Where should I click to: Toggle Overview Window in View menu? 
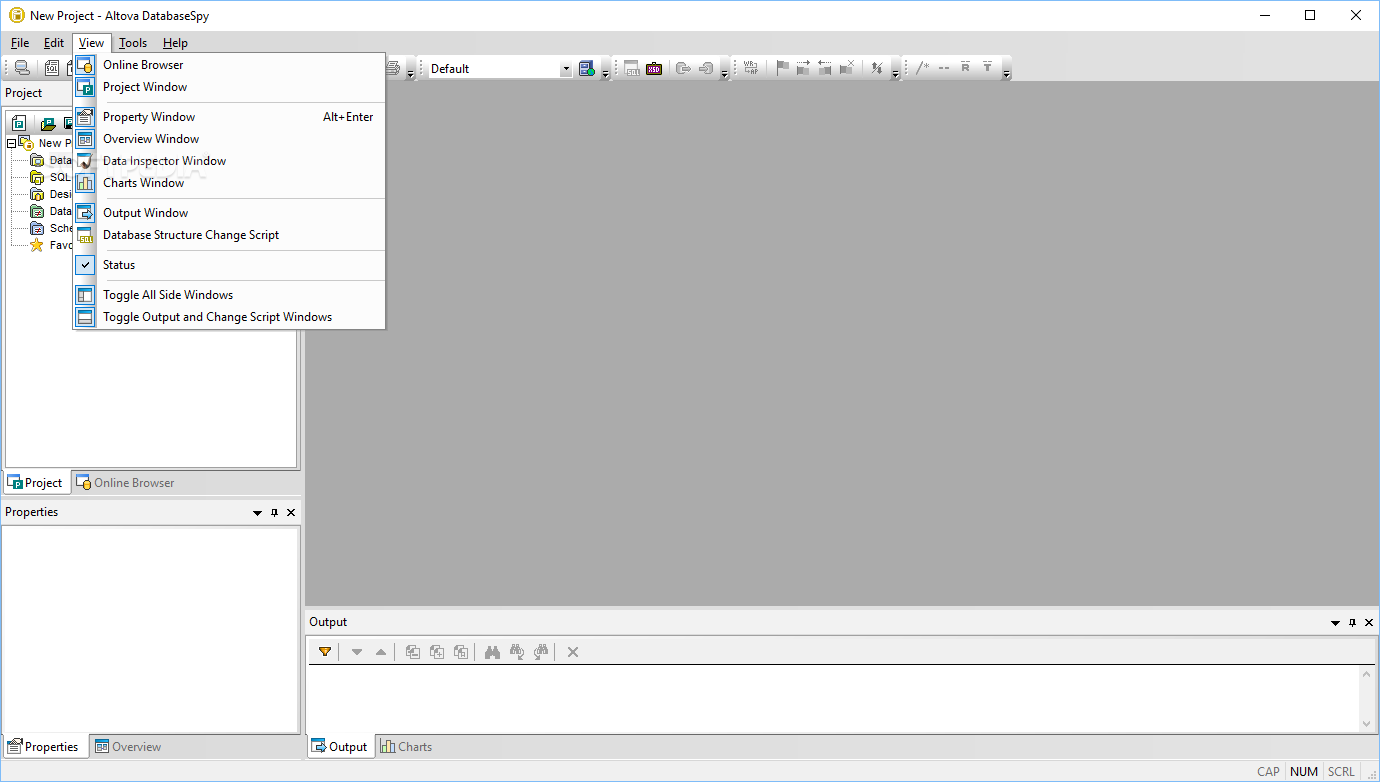[x=229, y=139]
